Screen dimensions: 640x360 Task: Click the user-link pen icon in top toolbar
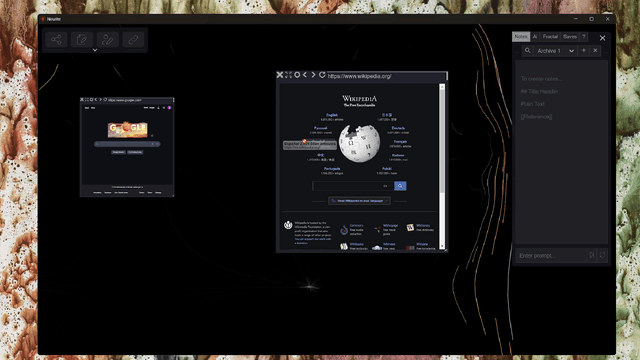coord(107,40)
